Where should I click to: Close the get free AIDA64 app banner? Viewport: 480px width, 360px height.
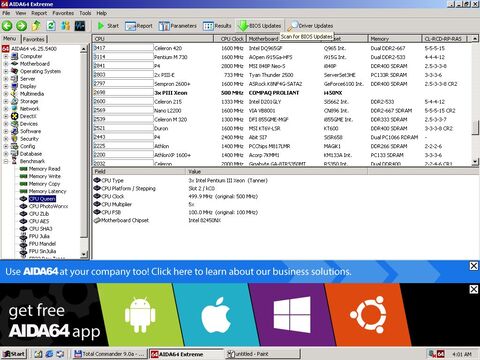(474, 289)
